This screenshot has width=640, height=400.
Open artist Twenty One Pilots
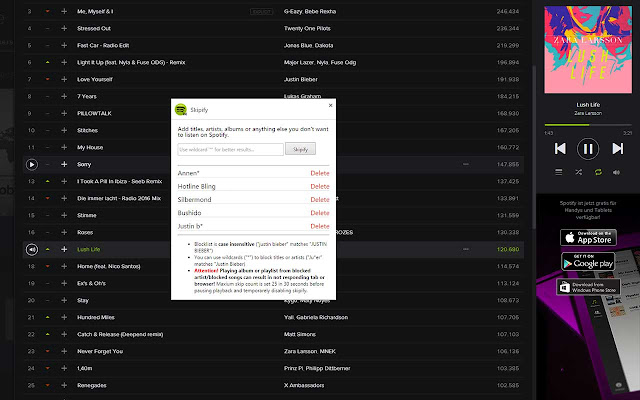click(307, 28)
